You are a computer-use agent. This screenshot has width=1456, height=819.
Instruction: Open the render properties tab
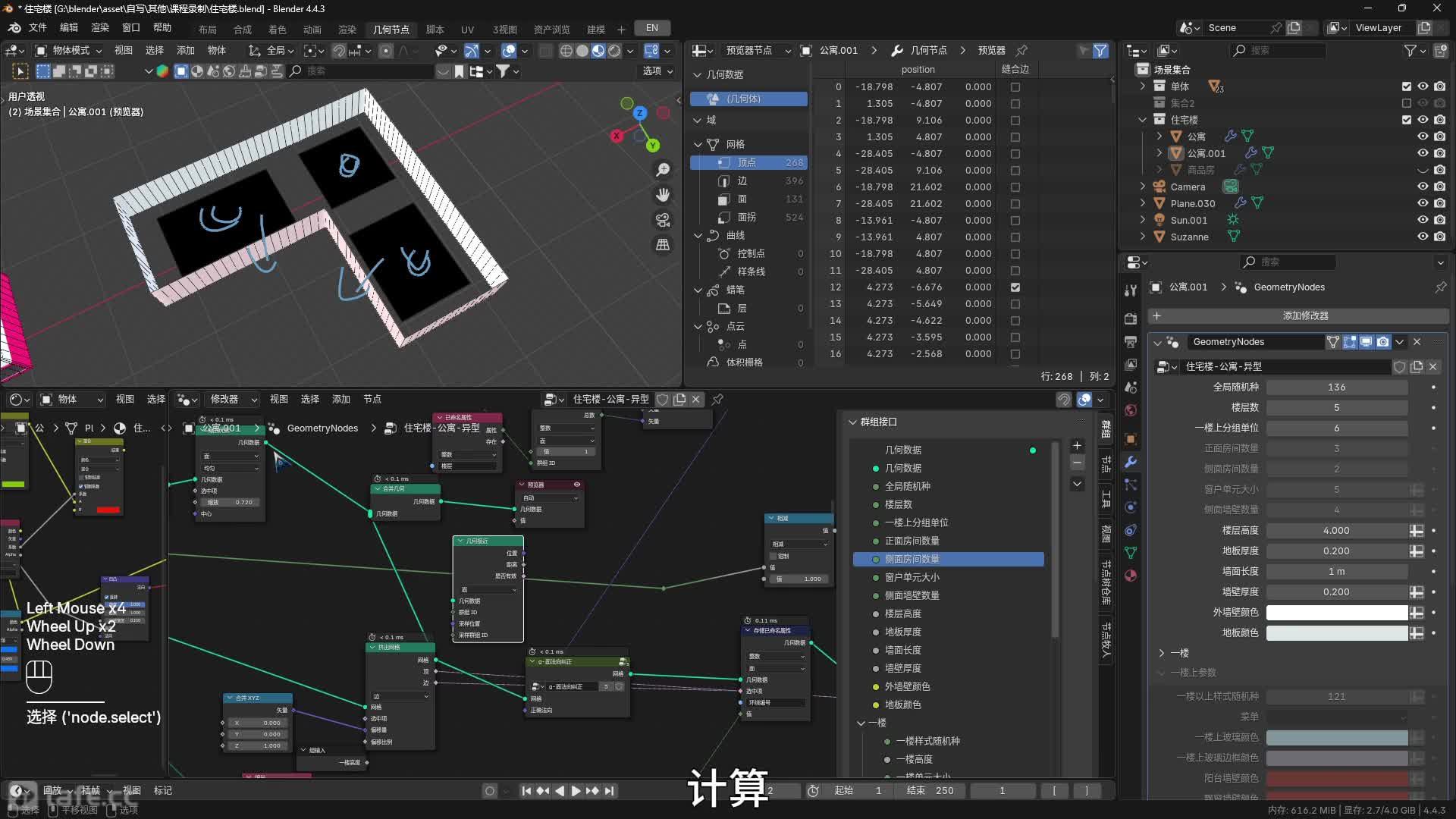1131,318
